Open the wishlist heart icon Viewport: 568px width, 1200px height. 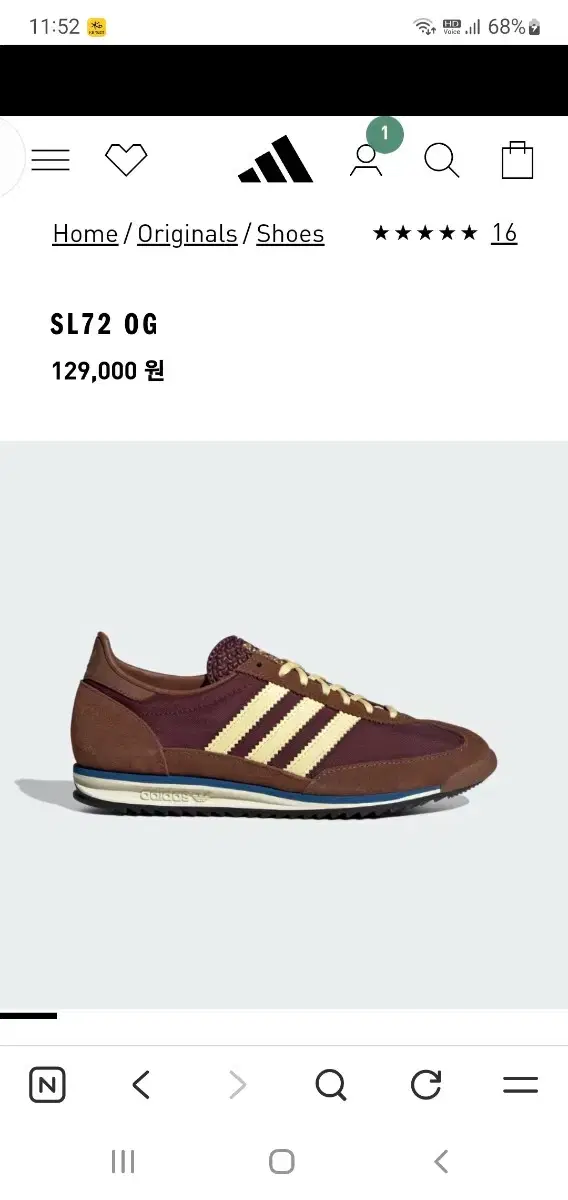tap(126, 160)
